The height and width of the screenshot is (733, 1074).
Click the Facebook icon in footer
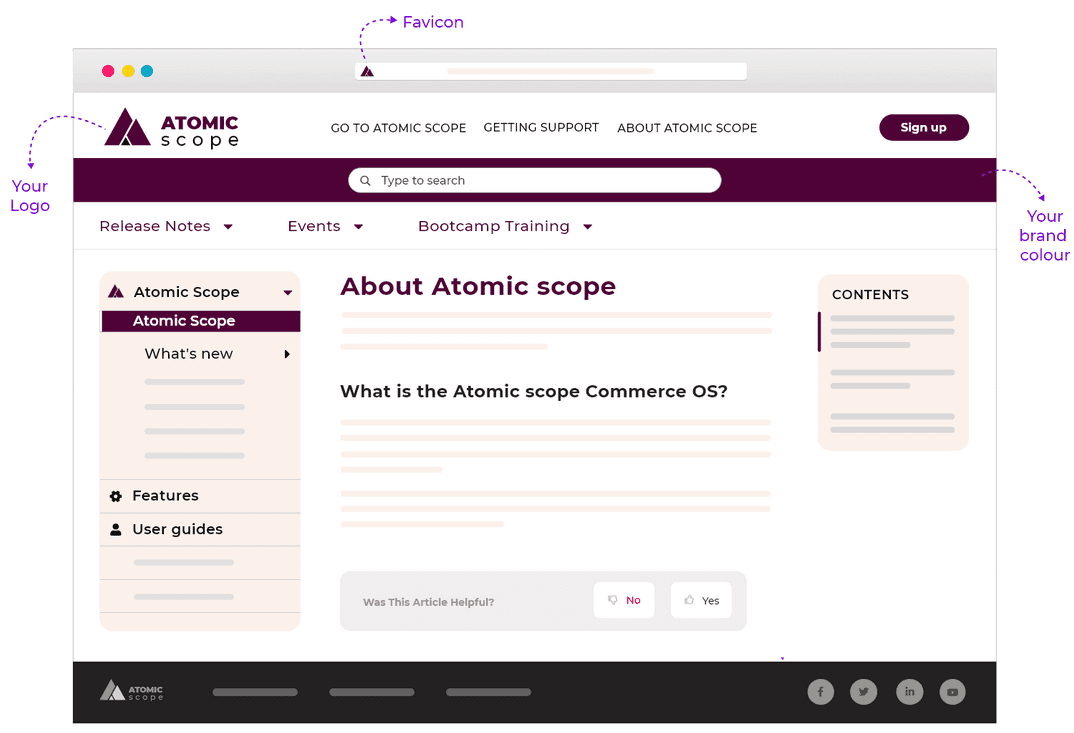[x=820, y=692]
